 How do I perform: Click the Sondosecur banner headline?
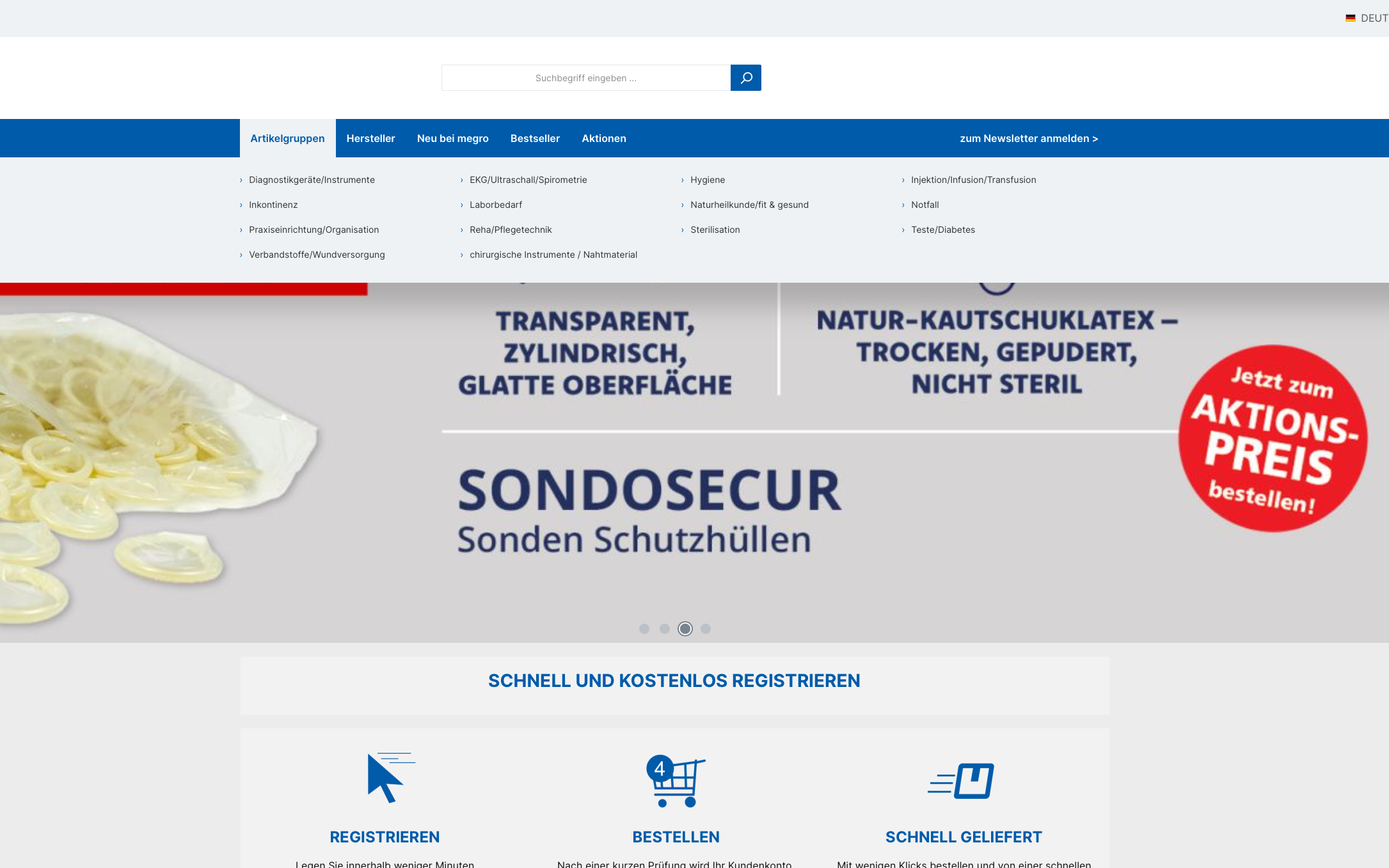(649, 491)
